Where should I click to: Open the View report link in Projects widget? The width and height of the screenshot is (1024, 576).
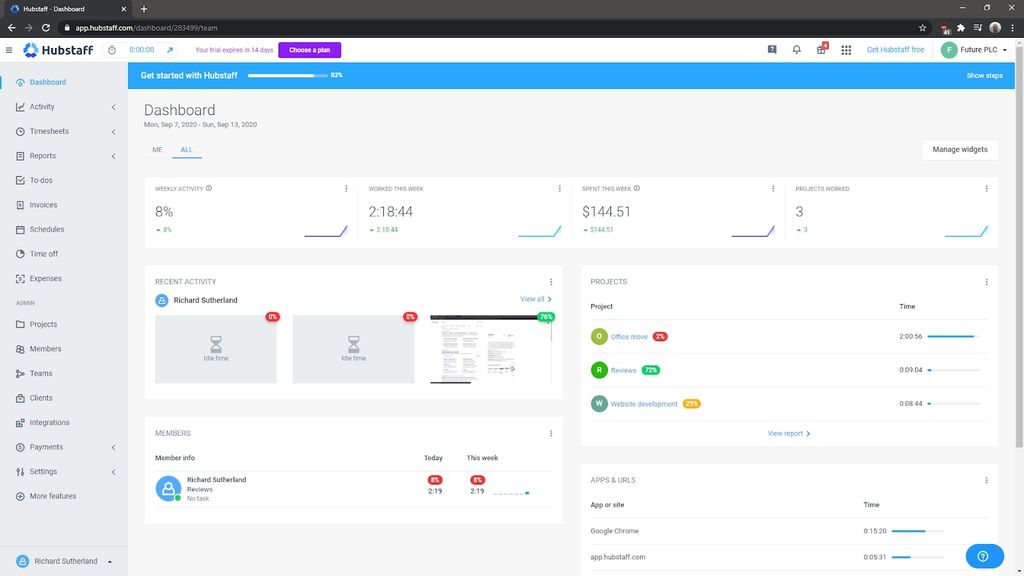pyautogui.click(x=785, y=433)
